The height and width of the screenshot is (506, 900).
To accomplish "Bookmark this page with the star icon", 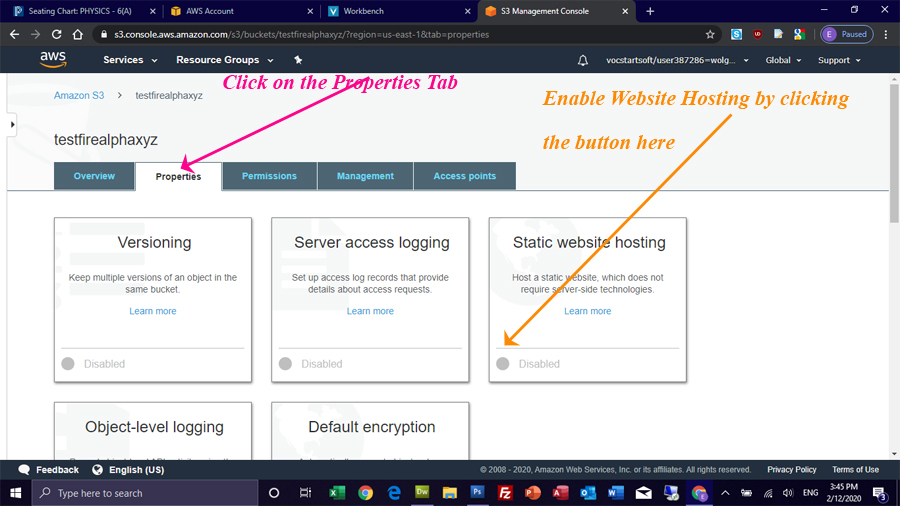I will tap(711, 34).
